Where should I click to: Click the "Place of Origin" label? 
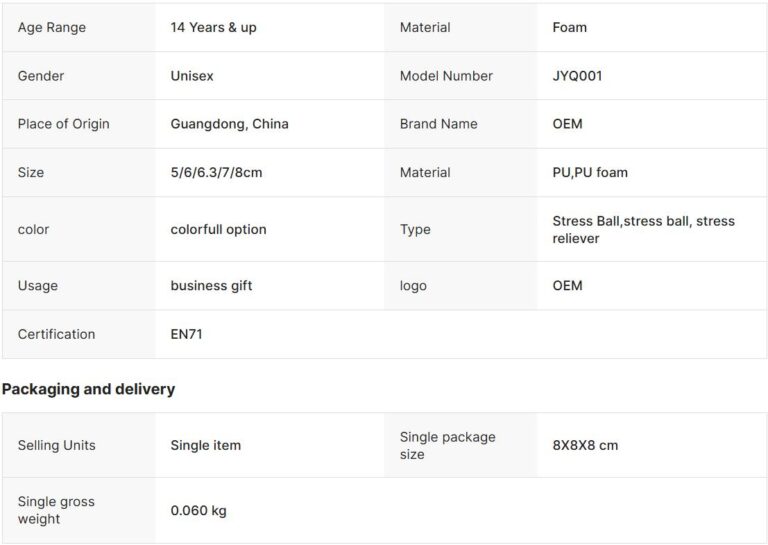click(x=64, y=124)
